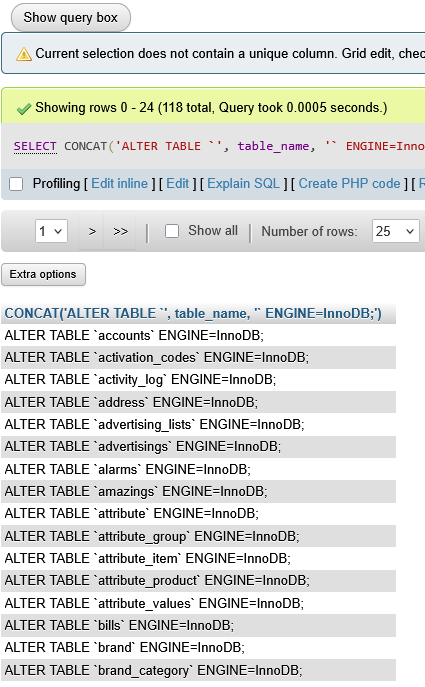
Task: Select the amazings ALTER TABLE row
Action: pos(198,492)
